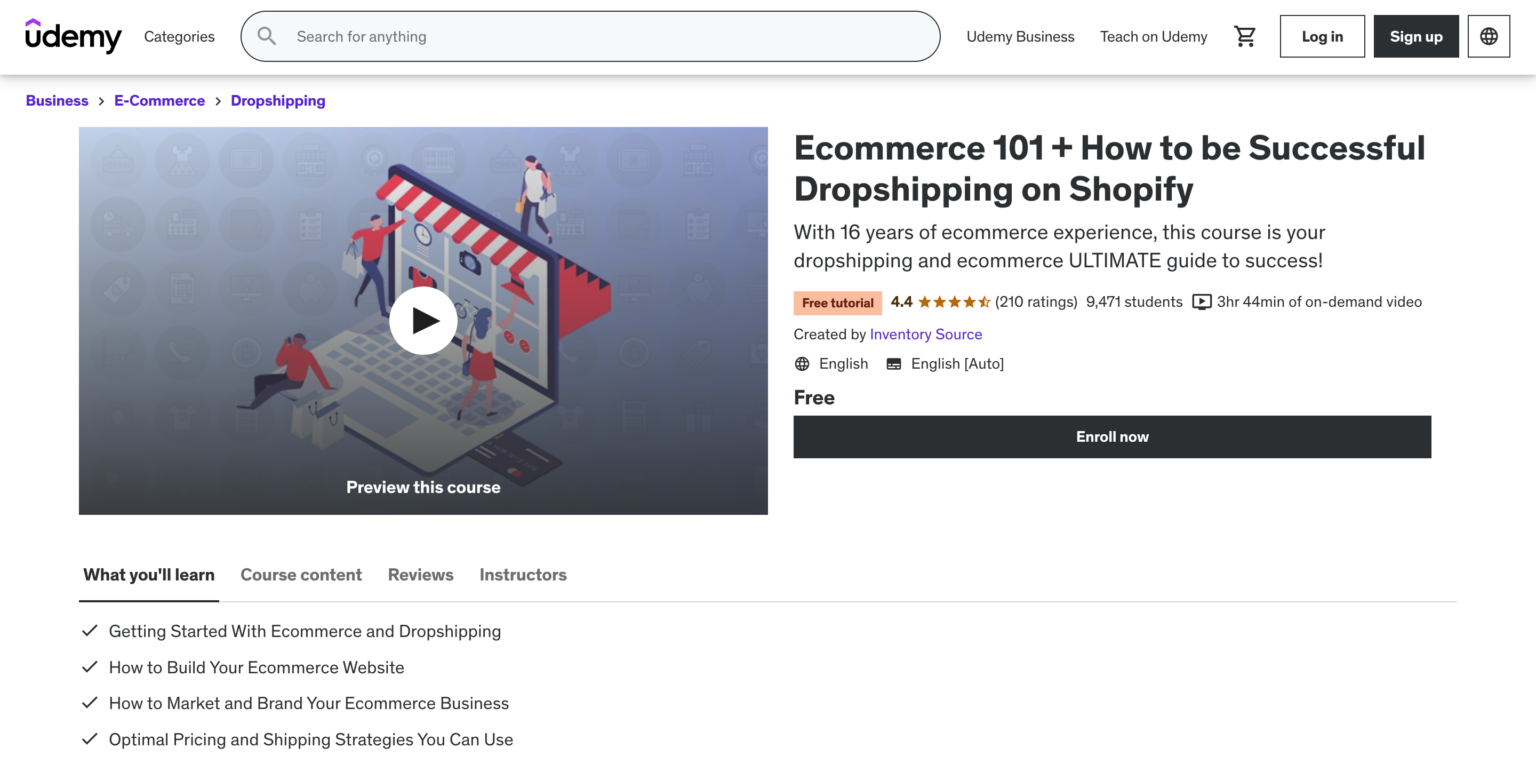Open the shopping cart
The height and width of the screenshot is (764, 1536).
tap(1244, 36)
